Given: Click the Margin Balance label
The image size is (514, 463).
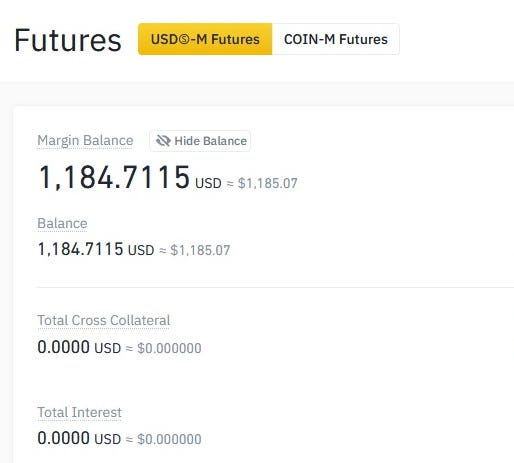Looking at the screenshot, I should pyautogui.click(x=85, y=140).
